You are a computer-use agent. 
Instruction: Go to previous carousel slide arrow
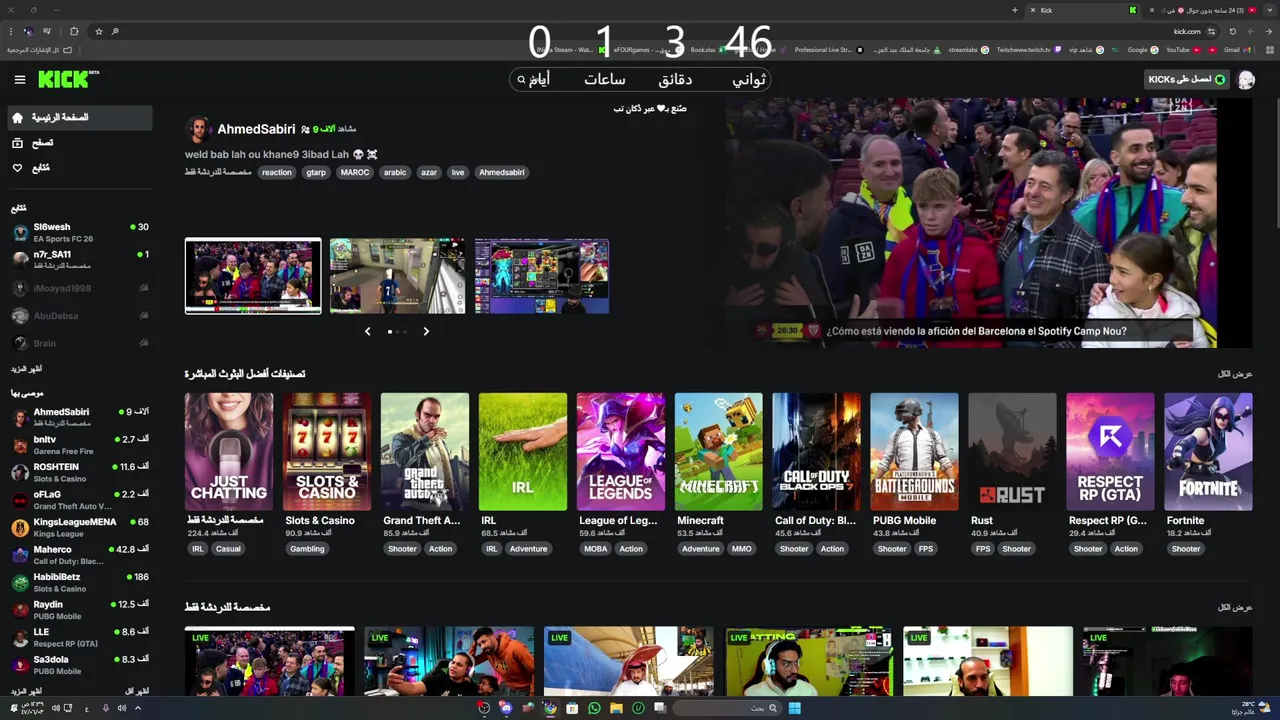(367, 331)
